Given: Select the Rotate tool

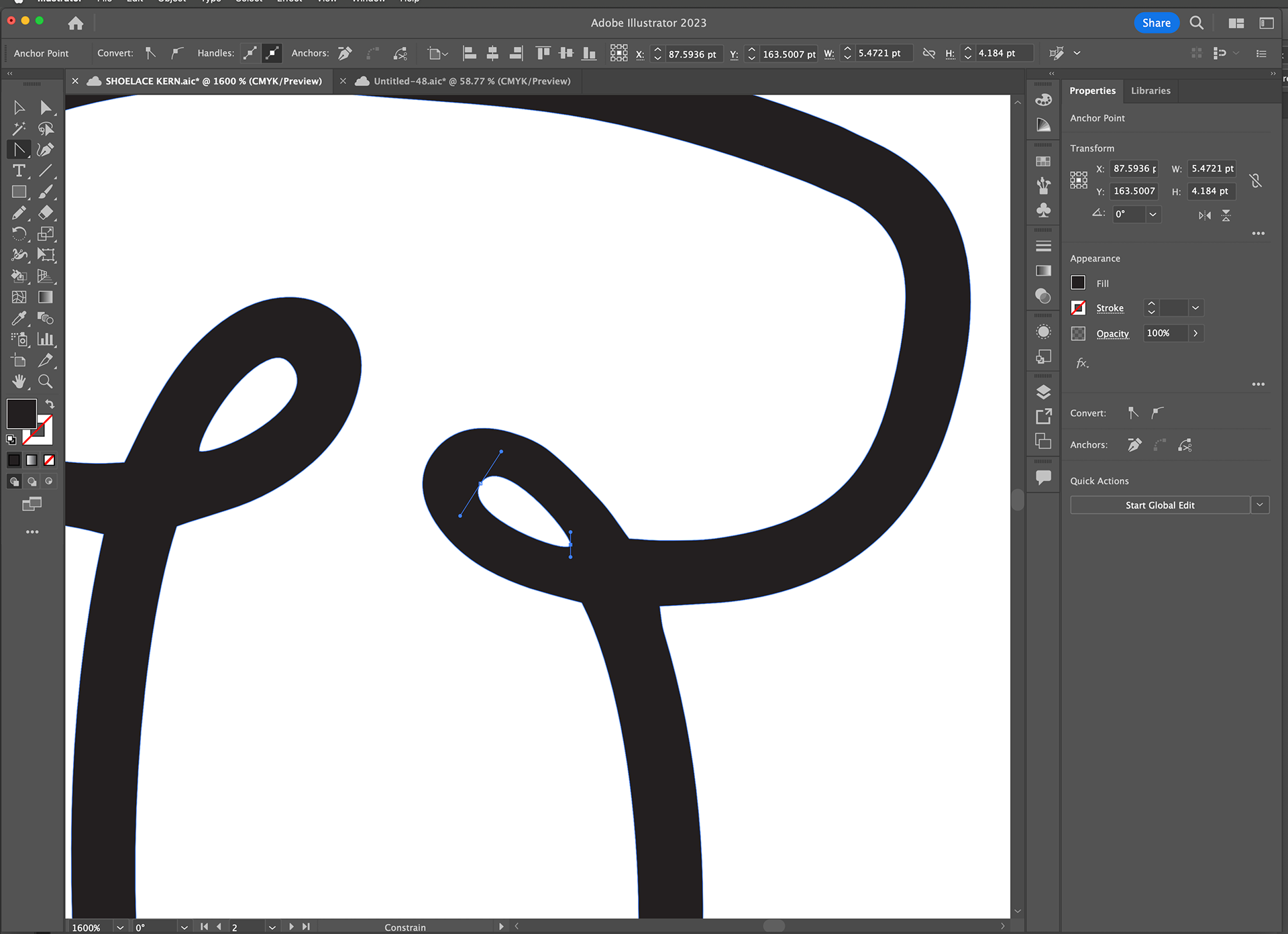Looking at the screenshot, I should [x=19, y=234].
